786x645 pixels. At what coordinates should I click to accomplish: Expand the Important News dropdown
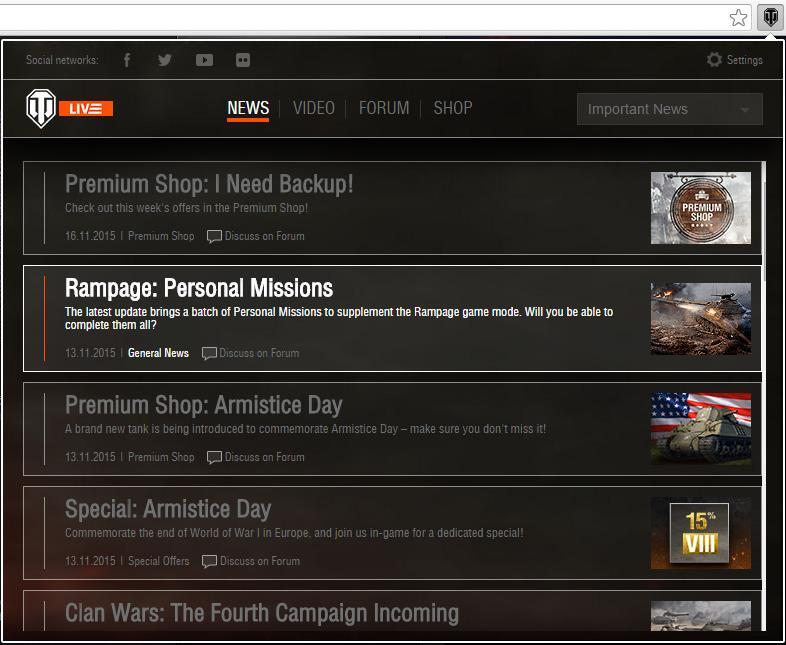coord(669,109)
